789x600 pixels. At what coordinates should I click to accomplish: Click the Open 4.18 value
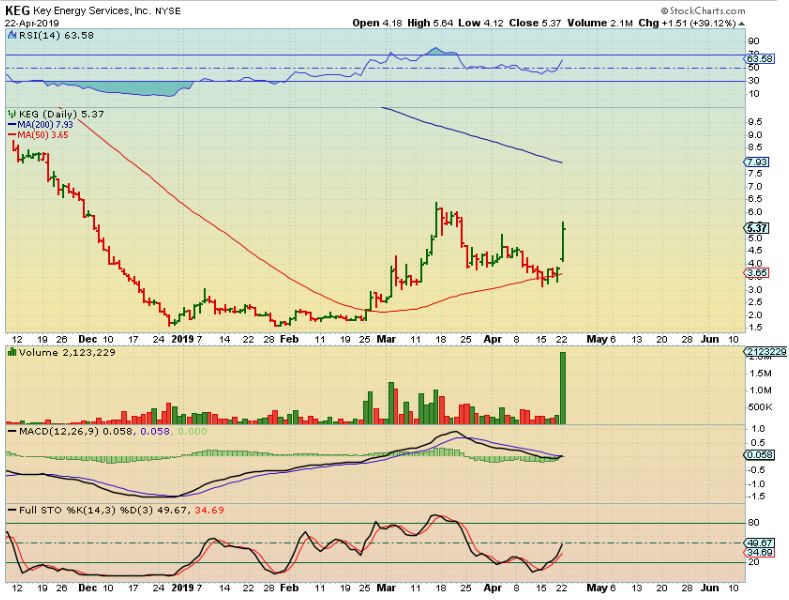377,23
